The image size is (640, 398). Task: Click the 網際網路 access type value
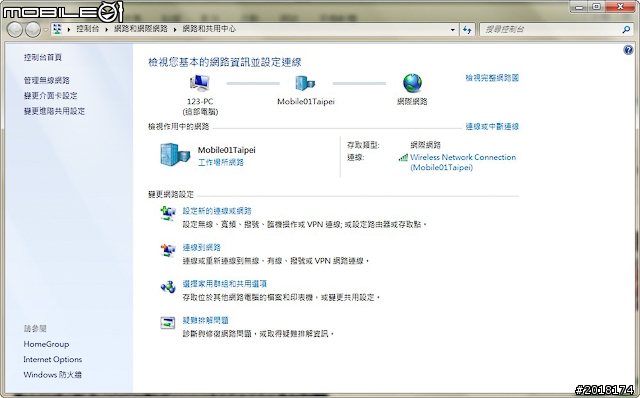pyautogui.click(x=425, y=145)
